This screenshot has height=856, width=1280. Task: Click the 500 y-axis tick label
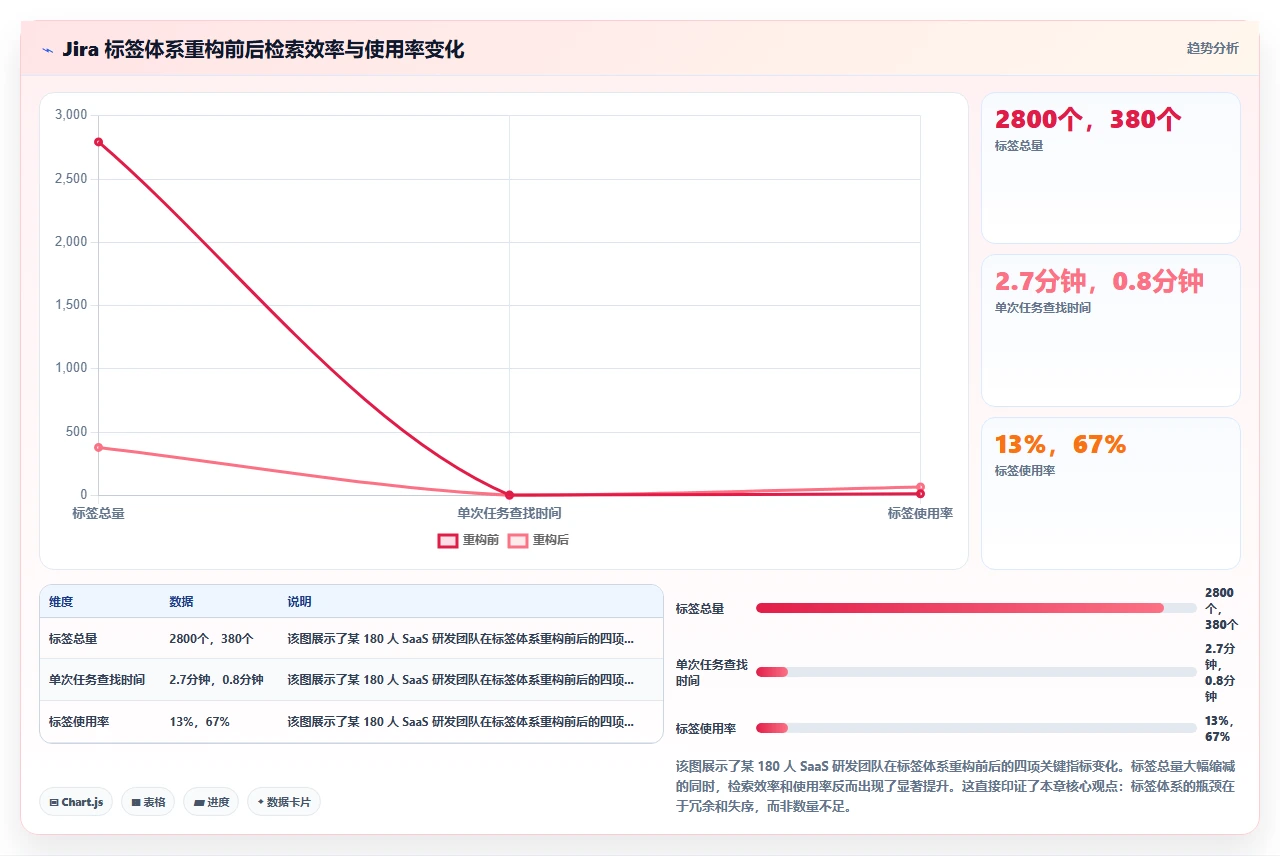[77, 432]
